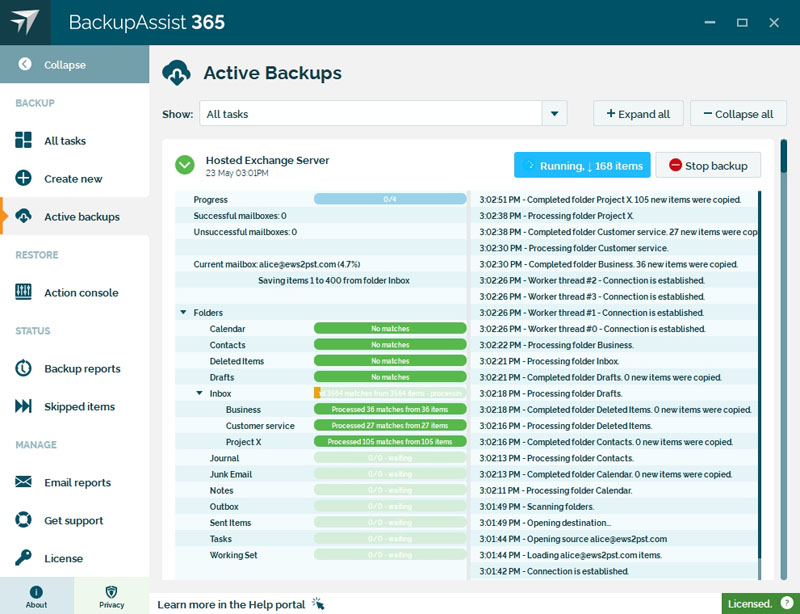Click the Progress 0/4 bar
The height and width of the screenshot is (614, 800).
coord(390,199)
